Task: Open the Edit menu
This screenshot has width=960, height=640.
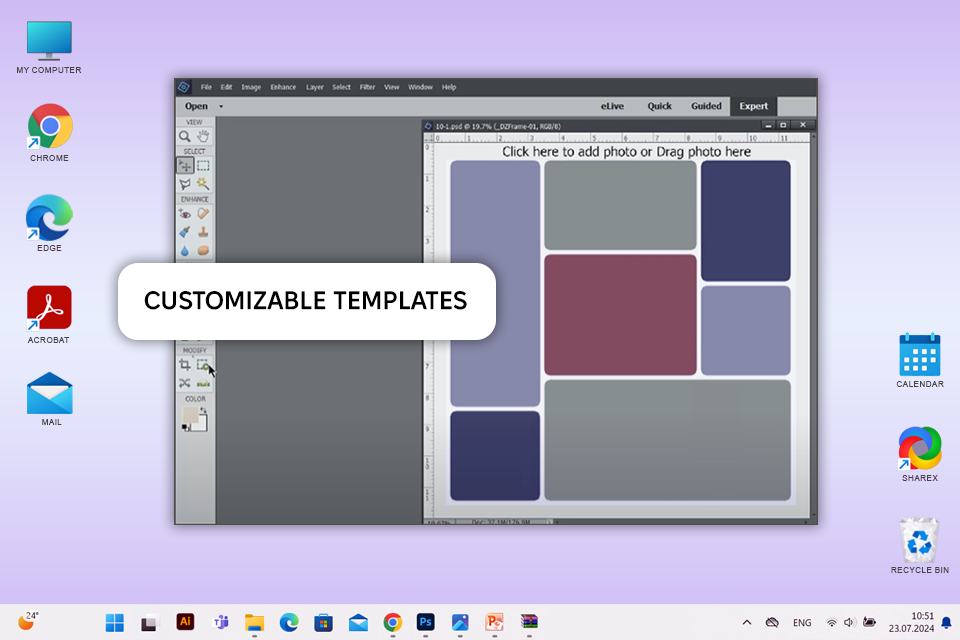Action: click(226, 87)
